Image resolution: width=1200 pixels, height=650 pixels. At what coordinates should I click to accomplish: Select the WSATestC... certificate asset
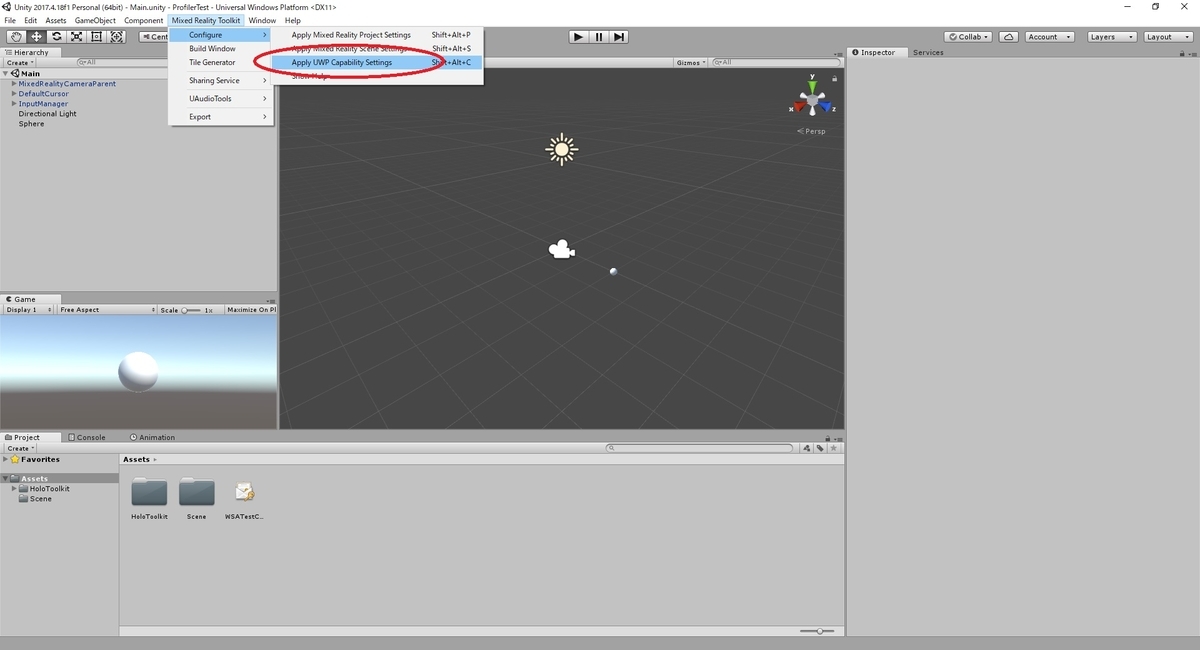[244, 492]
